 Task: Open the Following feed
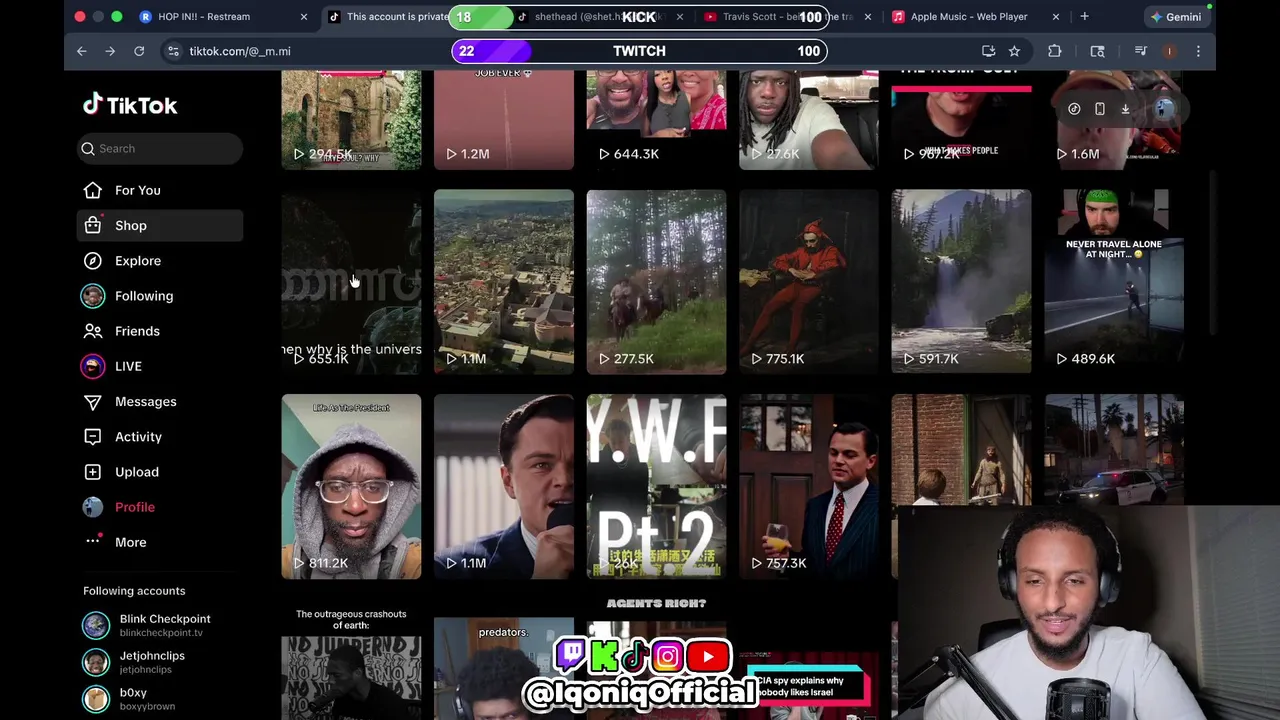(143, 296)
